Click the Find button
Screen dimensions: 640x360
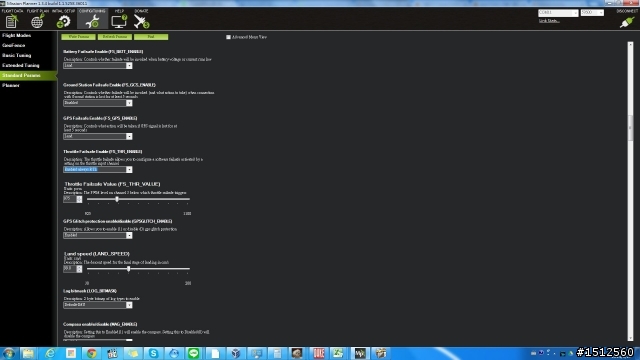click(151, 37)
